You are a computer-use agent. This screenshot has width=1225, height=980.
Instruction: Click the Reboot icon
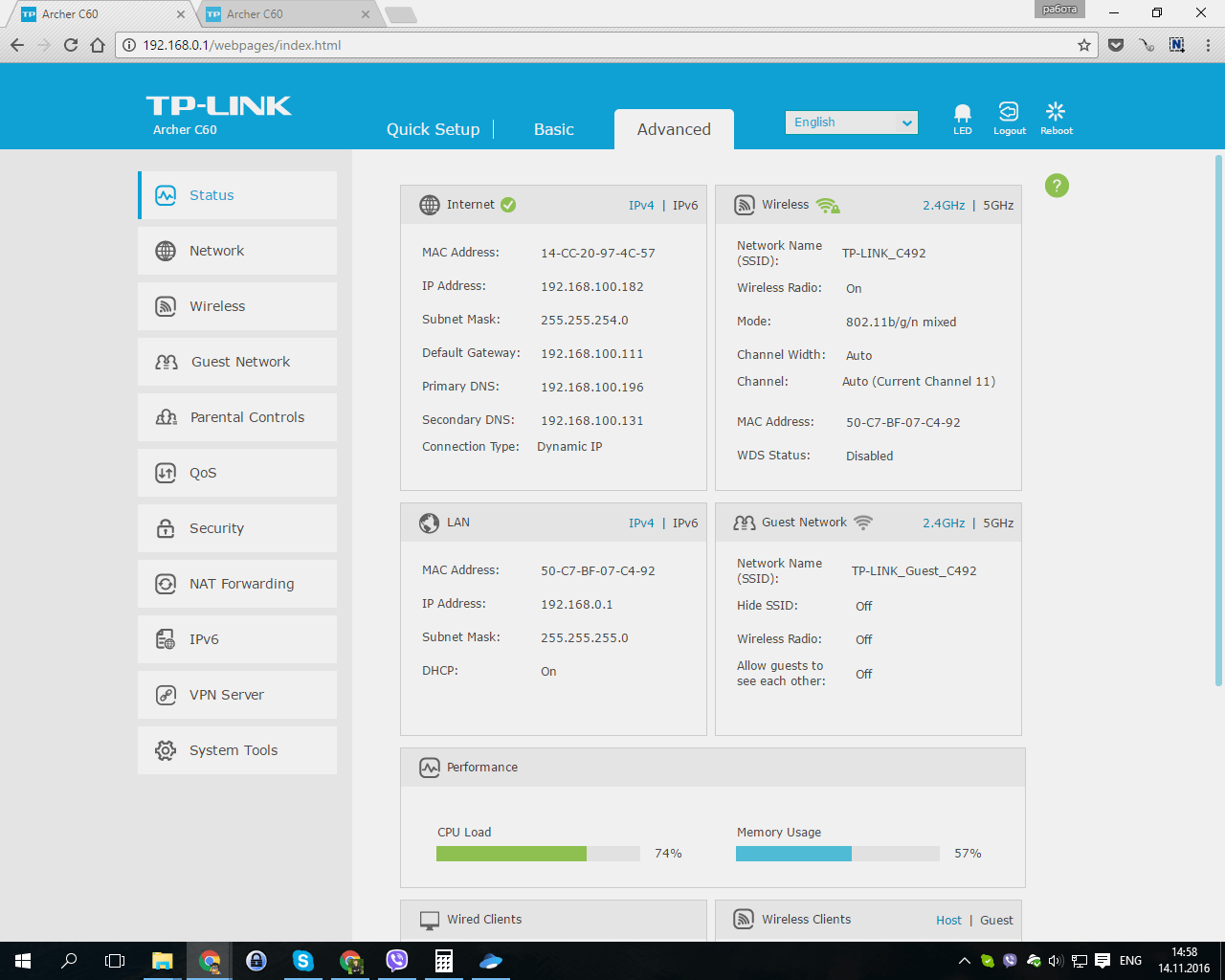coord(1056,114)
